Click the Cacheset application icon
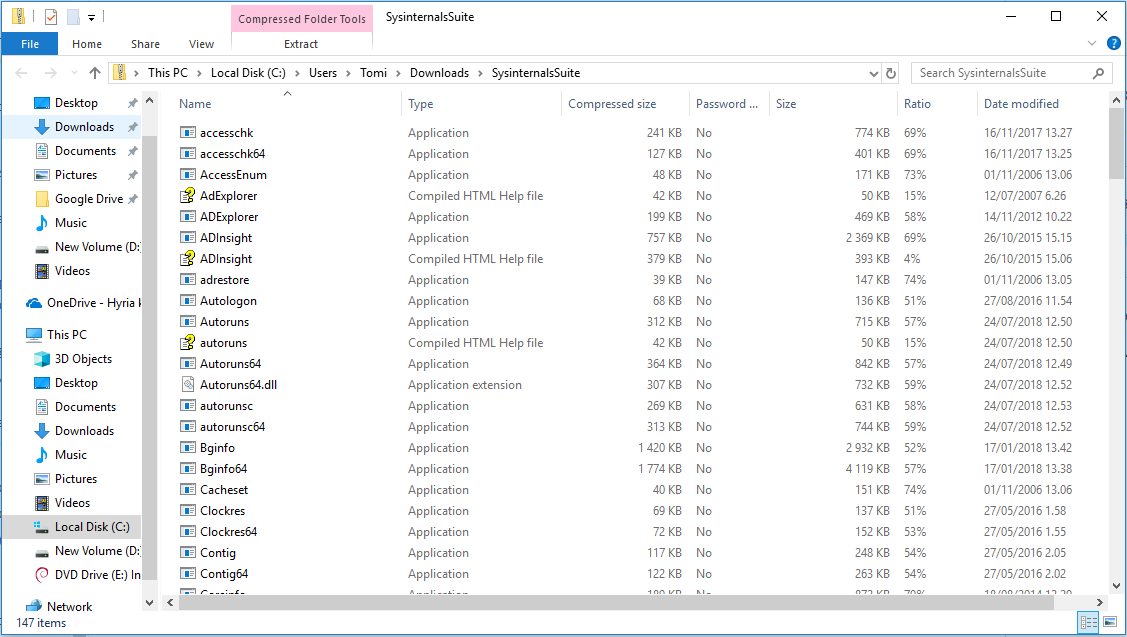Screen dimensions: 1127x637 pos(188,490)
